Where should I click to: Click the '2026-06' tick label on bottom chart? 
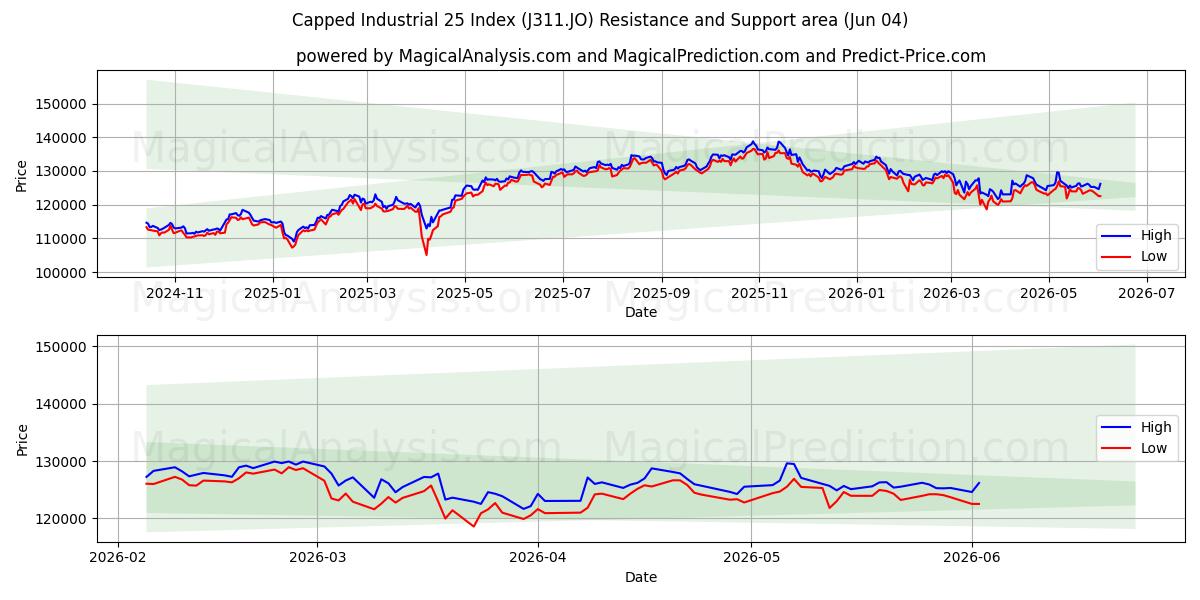(x=972, y=558)
